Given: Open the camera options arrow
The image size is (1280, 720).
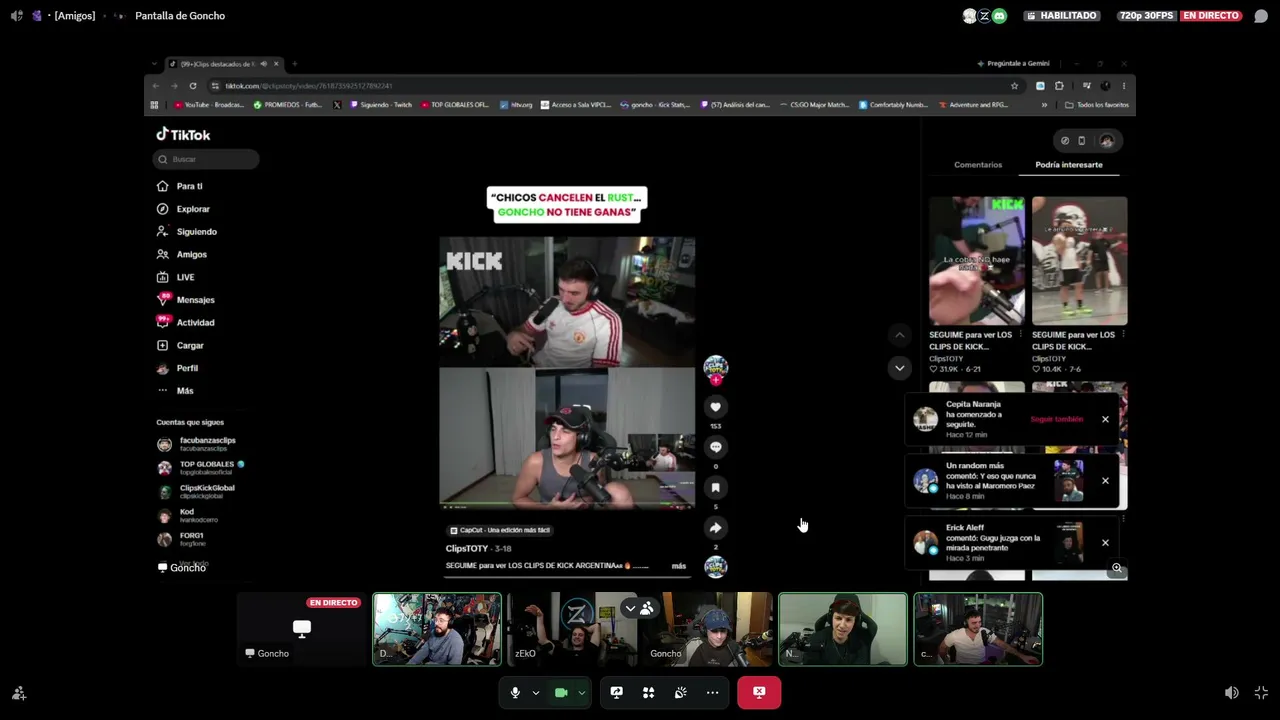Looking at the screenshot, I should tap(581, 692).
